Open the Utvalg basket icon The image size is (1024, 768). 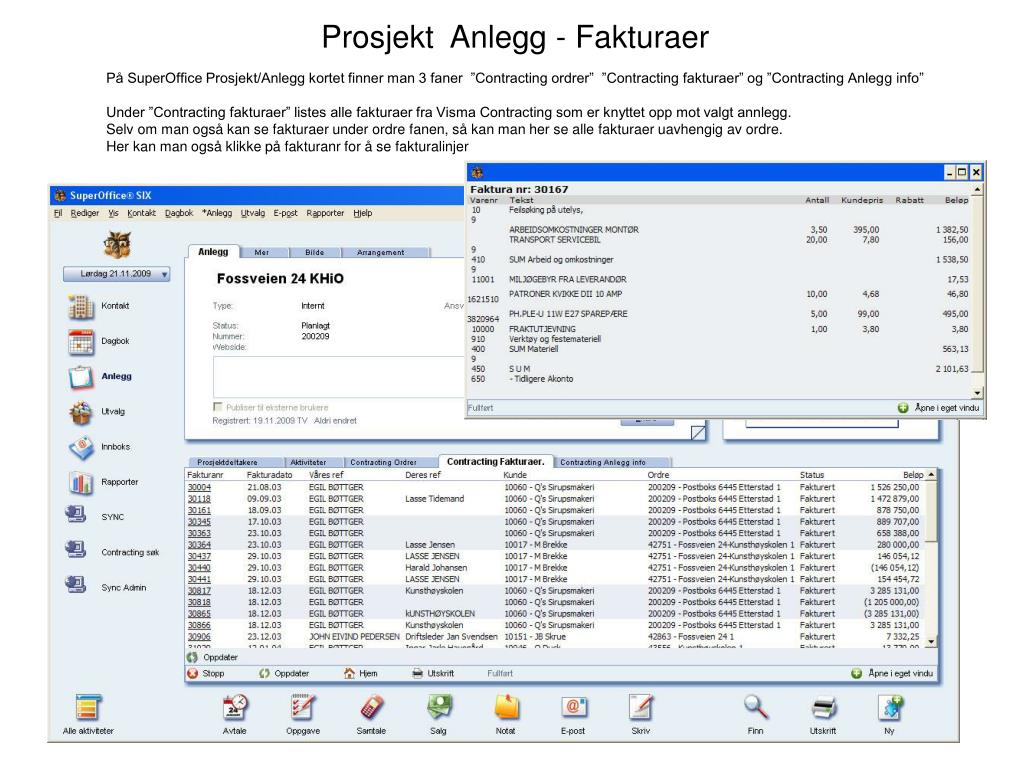pos(81,412)
